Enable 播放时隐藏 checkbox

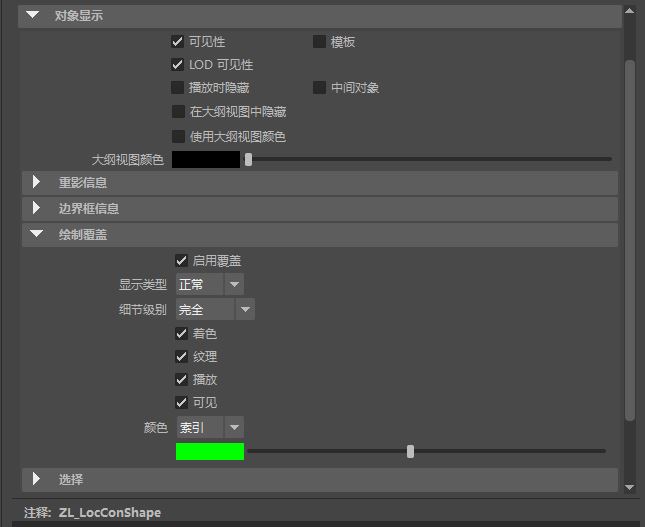click(177, 88)
